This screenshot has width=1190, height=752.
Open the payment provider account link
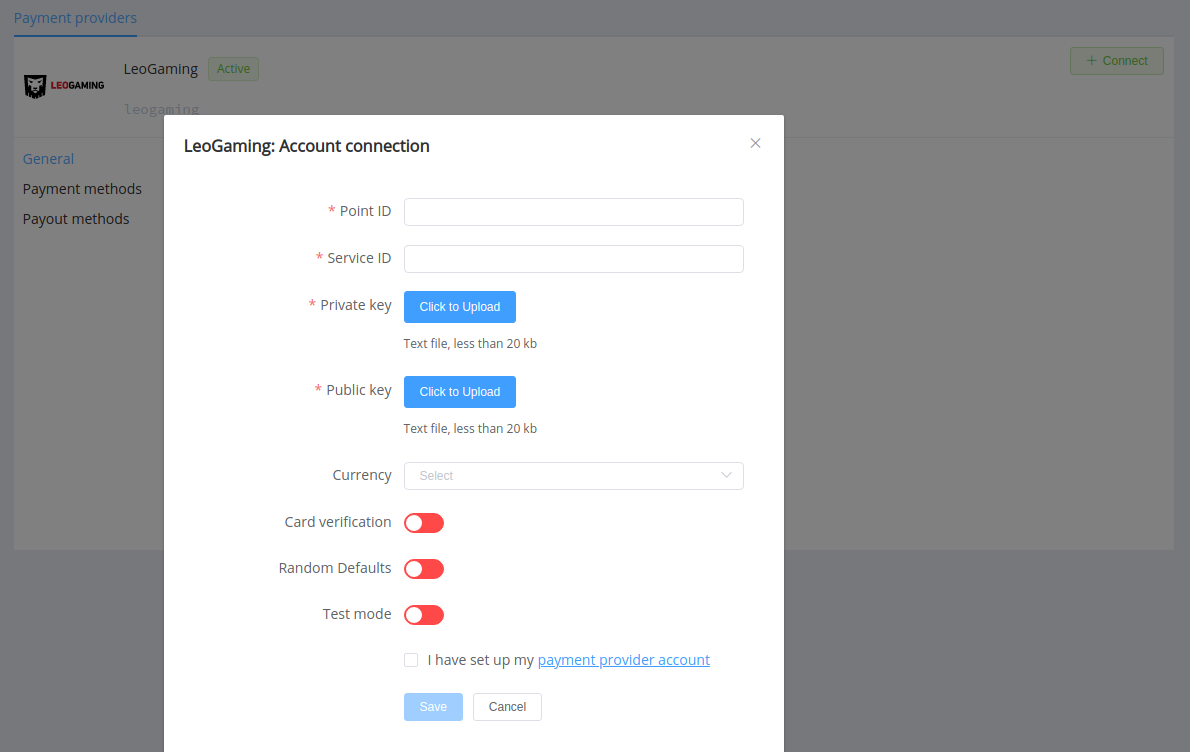tap(624, 660)
